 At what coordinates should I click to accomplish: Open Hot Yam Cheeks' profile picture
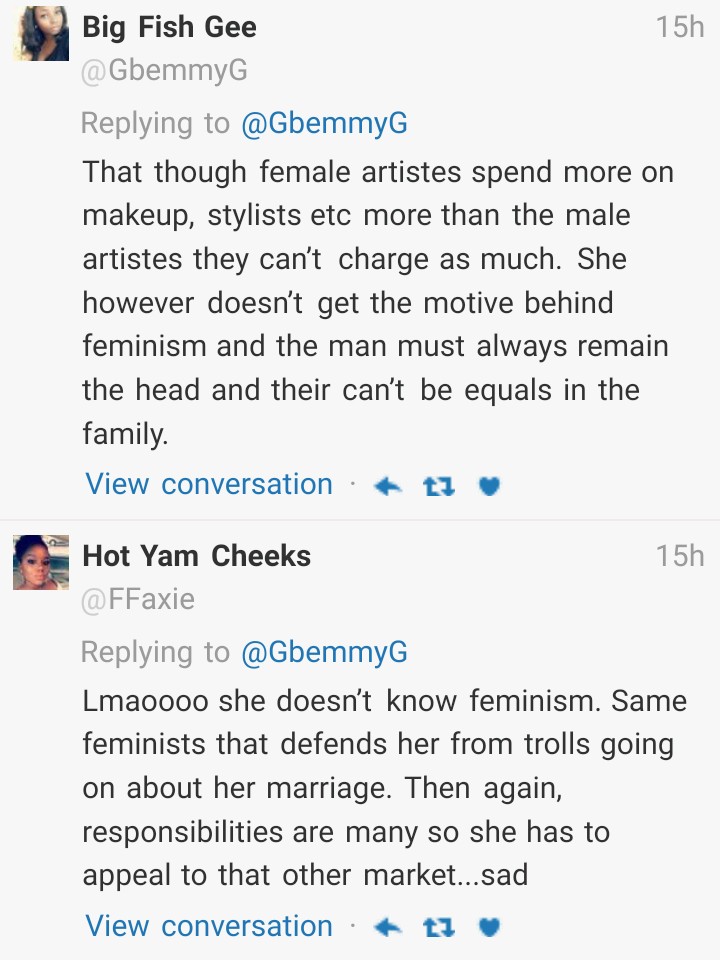click(x=41, y=562)
